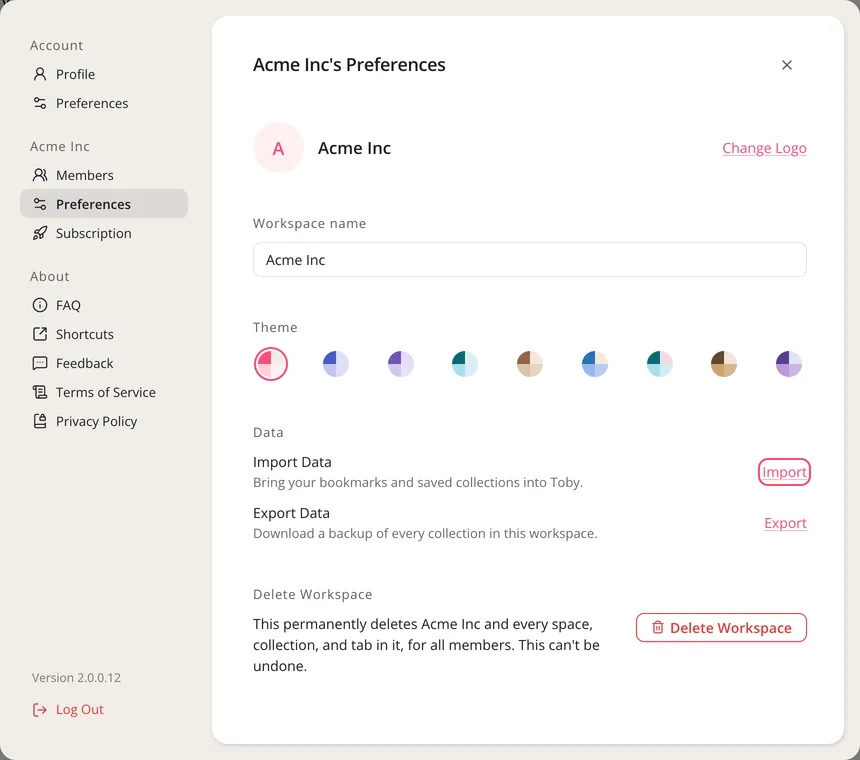The image size is (860, 760).
Task: Select the brown and beige theme swatch
Action: pos(530,364)
